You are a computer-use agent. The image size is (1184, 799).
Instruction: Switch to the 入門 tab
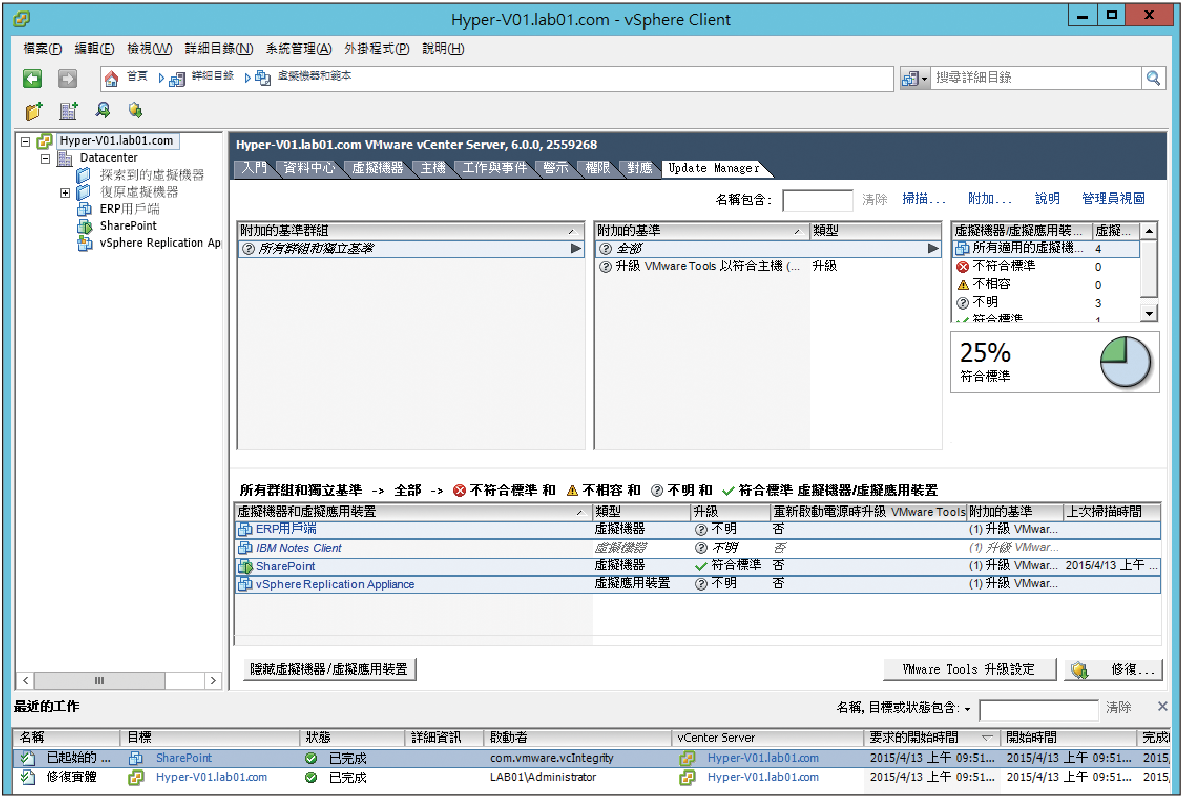254,168
